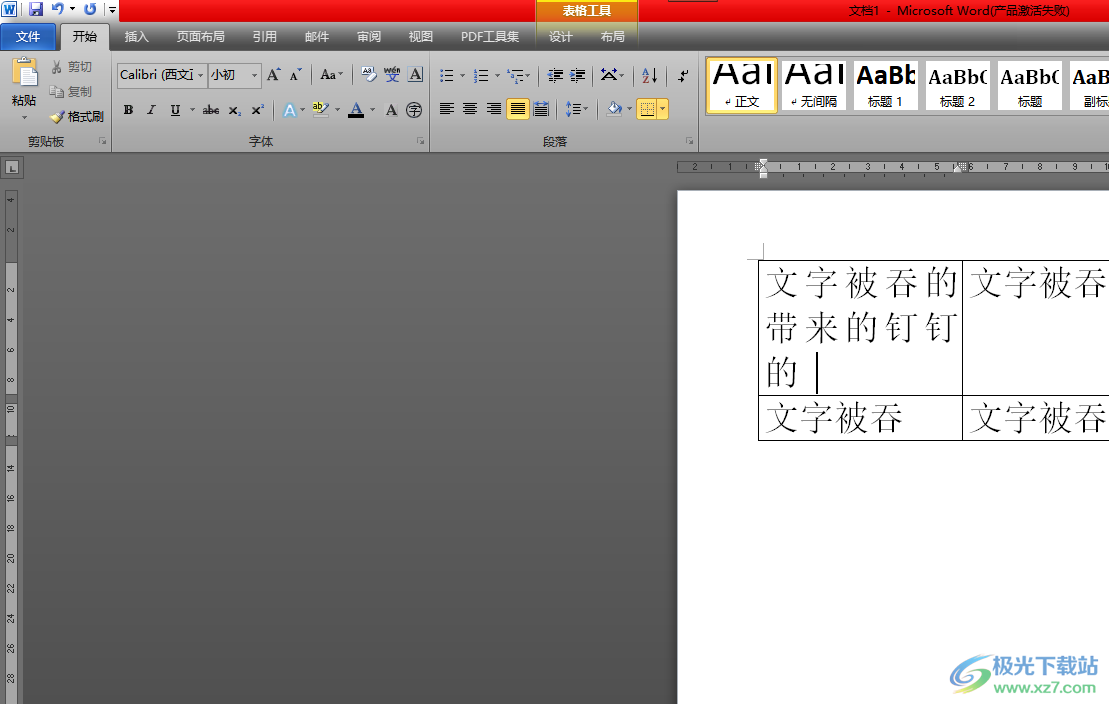This screenshot has height=704, width=1109.
Task: Open the Font dialog launcher
Action: 421,142
